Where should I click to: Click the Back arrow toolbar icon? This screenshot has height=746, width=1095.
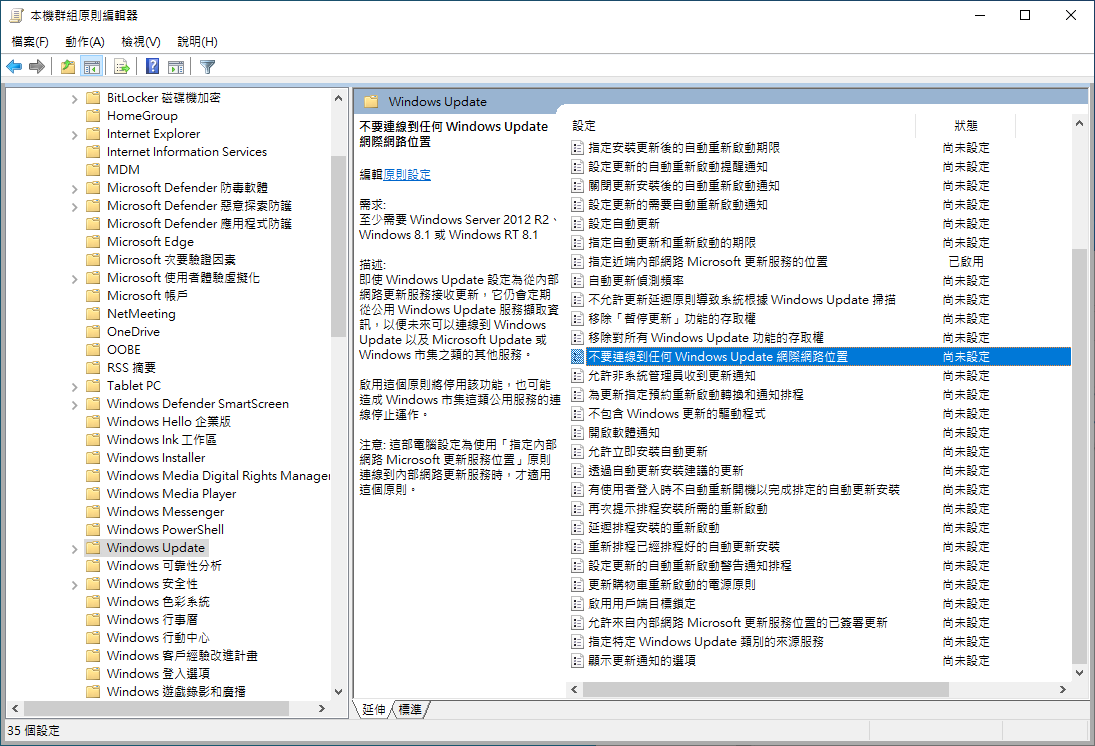coord(14,66)
